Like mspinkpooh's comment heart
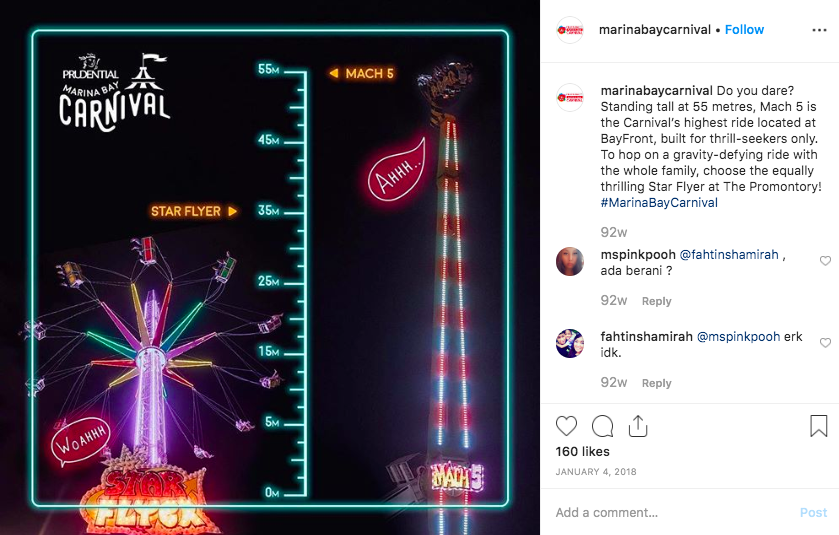Screen dimensions: 839x535 click(825, 261)
